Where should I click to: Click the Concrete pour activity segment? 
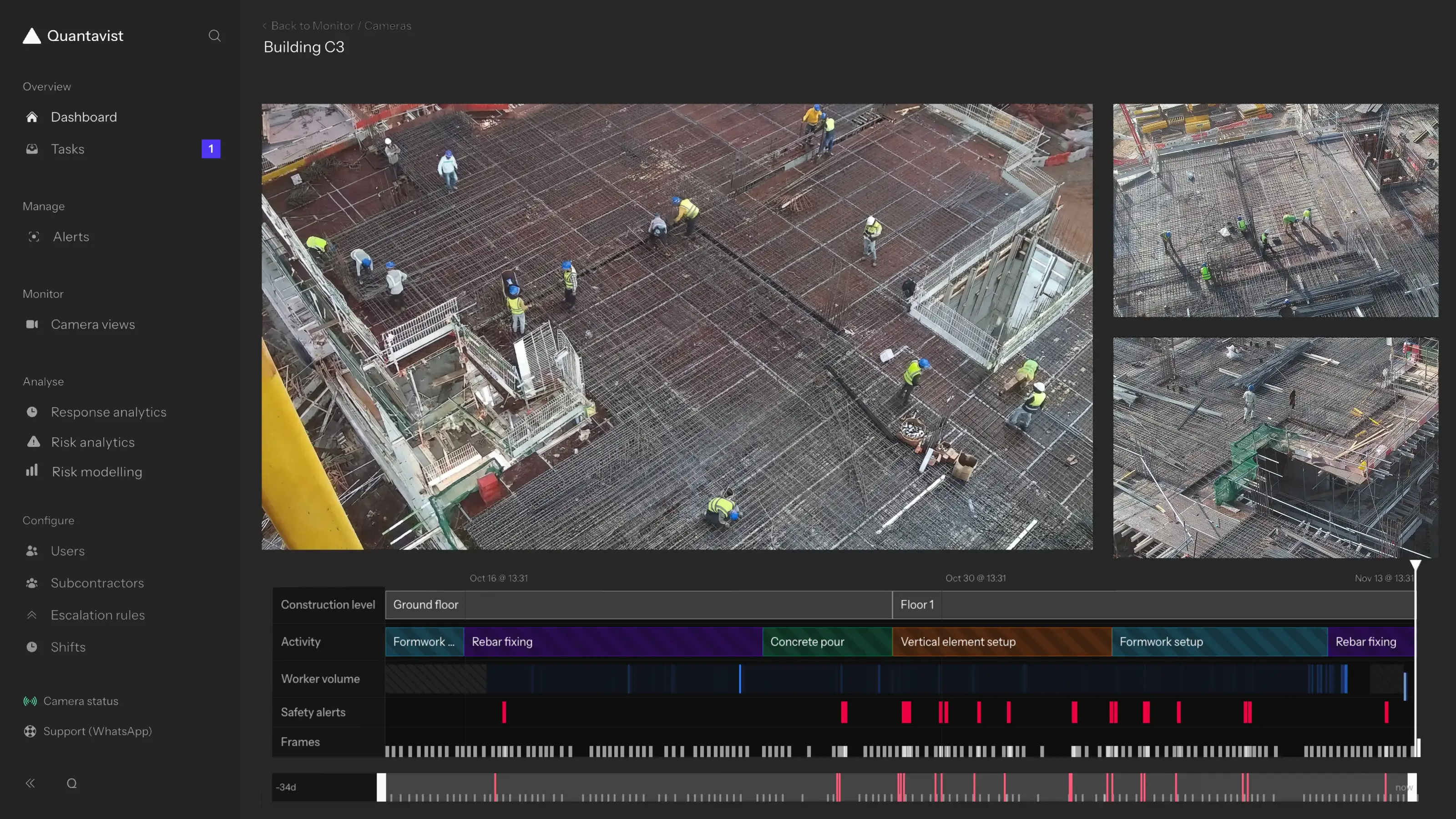pyautogui.click(x=826, y=642)
